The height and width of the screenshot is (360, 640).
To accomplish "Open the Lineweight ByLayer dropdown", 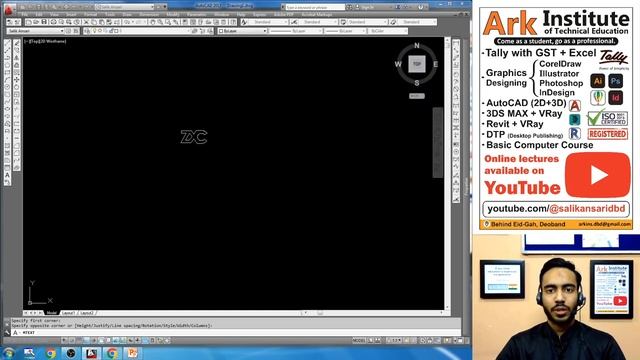I will pyautogui.click(x=345, y=31).
